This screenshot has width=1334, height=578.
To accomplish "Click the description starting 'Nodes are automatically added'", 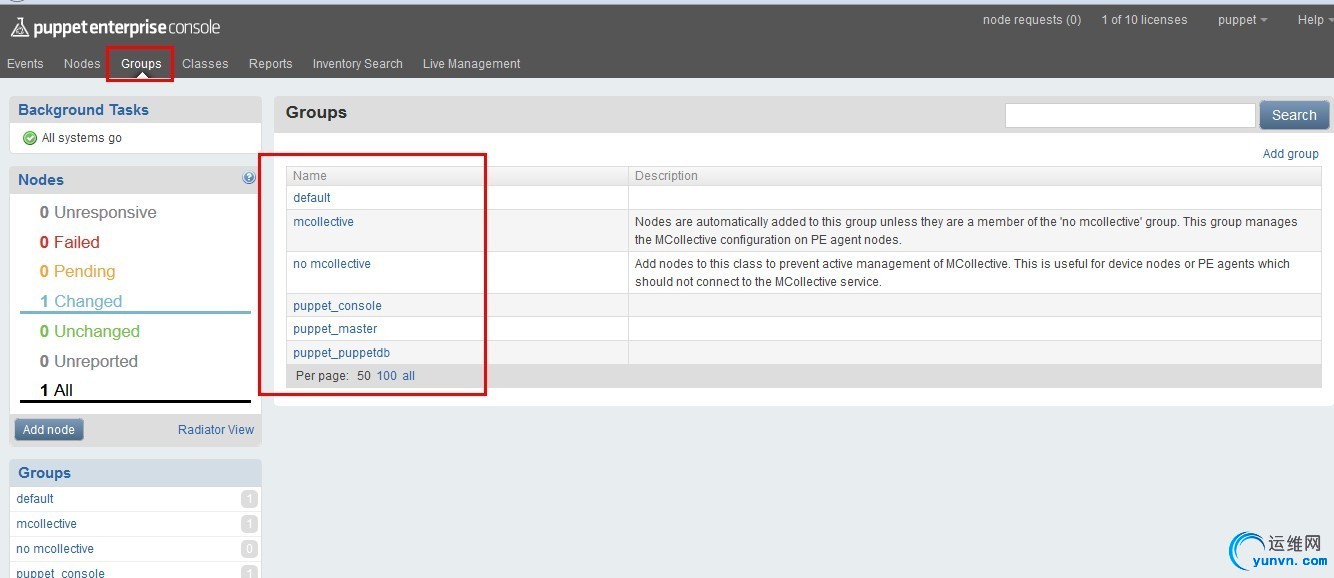I will coord(966,231).
